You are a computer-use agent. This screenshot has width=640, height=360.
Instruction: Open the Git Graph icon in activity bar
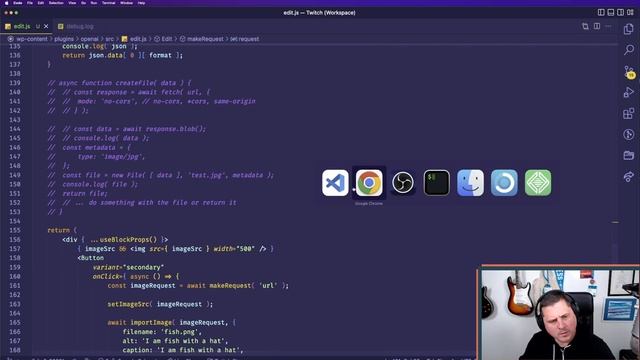[x=629, y=134]
